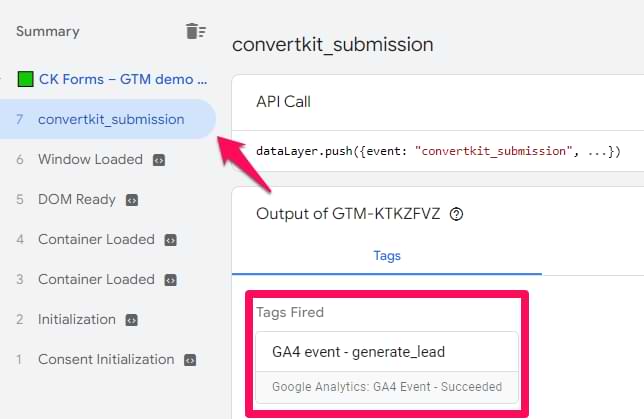The height and width of the screenshot is (419, 644).
Task: Open help icon beside Output of GTM-KTKZFVZ
Action: [457, 214]
